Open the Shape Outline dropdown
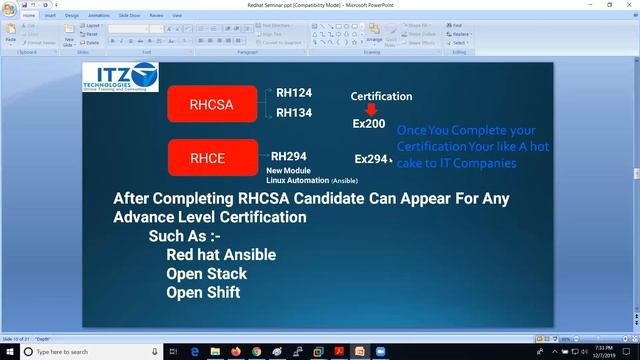This screenshot has height=360, width=640. [419, 34]
